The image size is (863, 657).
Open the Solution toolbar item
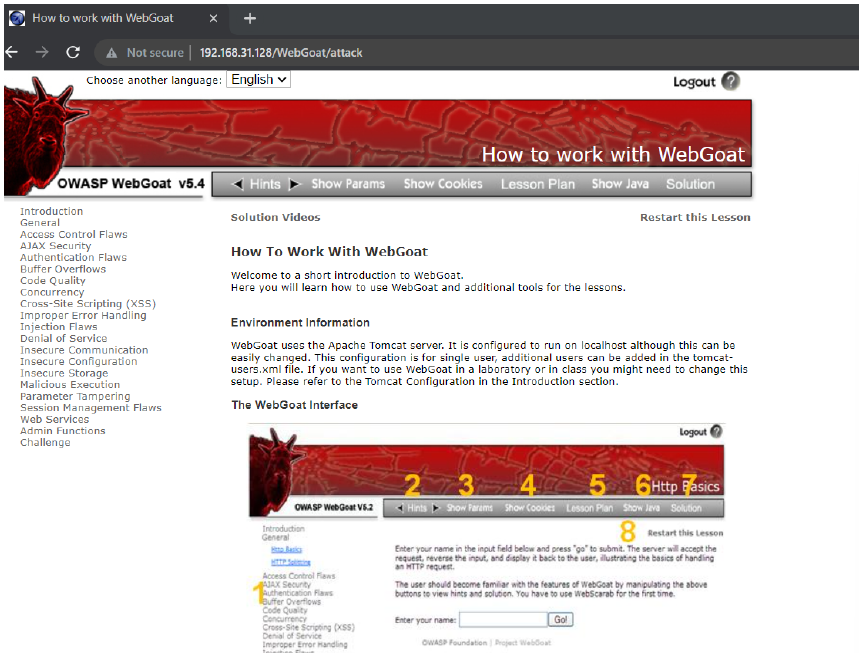[x=690, y=184]
